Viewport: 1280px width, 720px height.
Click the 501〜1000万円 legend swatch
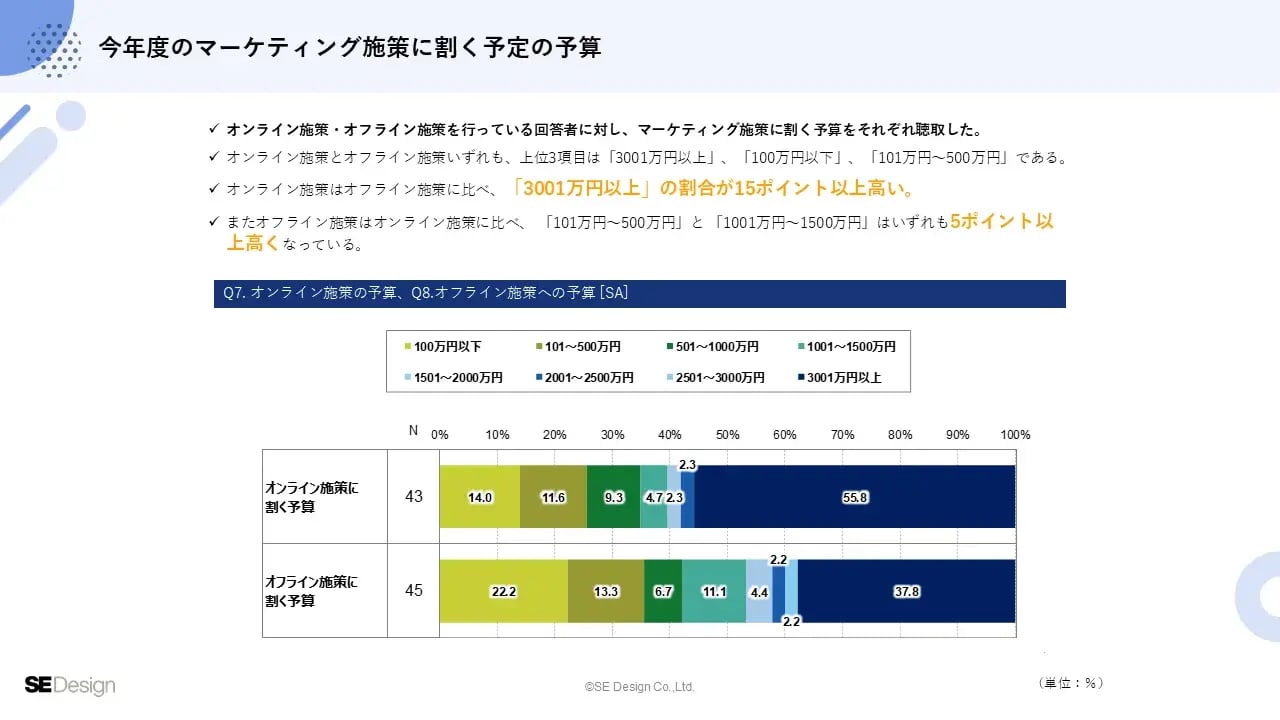click(669, 347)
